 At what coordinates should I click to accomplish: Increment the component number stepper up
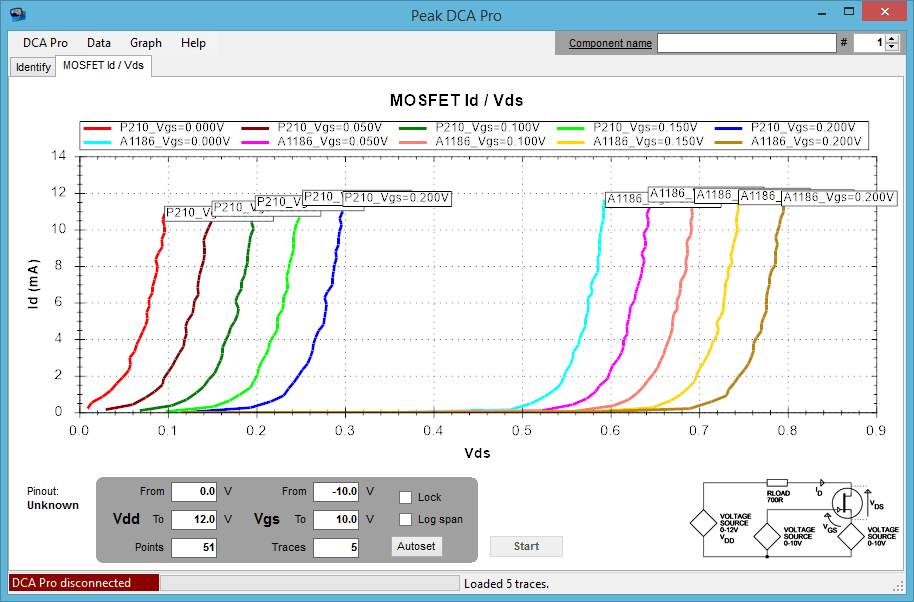(x=892, y=39)
